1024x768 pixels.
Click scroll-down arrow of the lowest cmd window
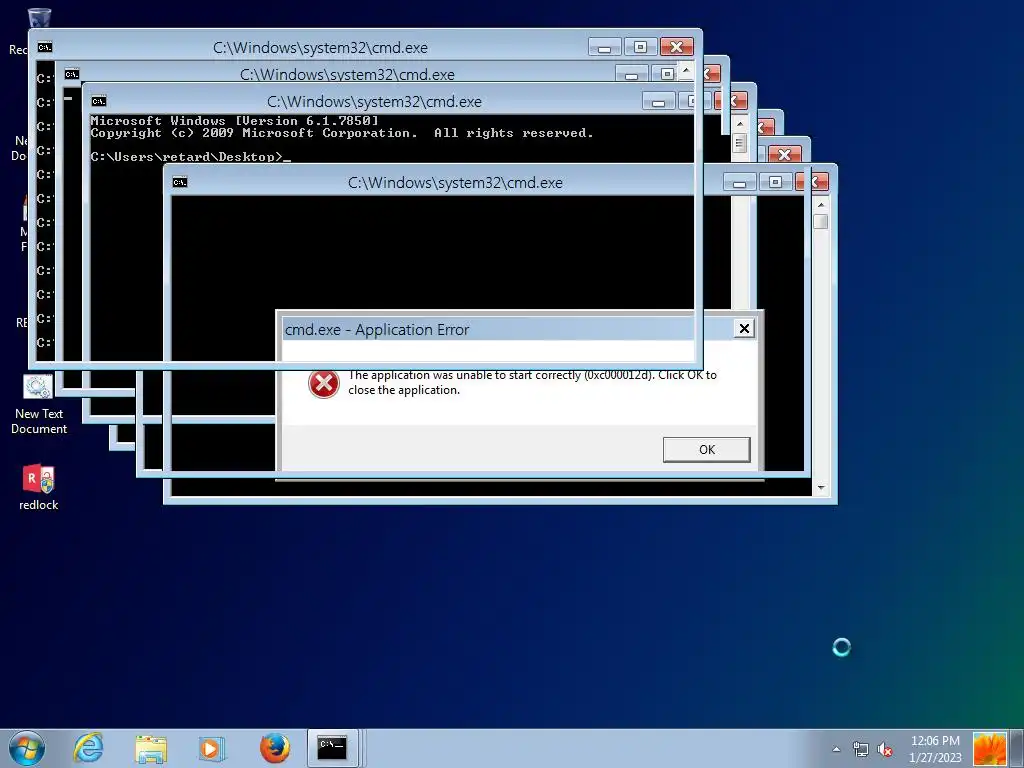(x=821, y=488)
